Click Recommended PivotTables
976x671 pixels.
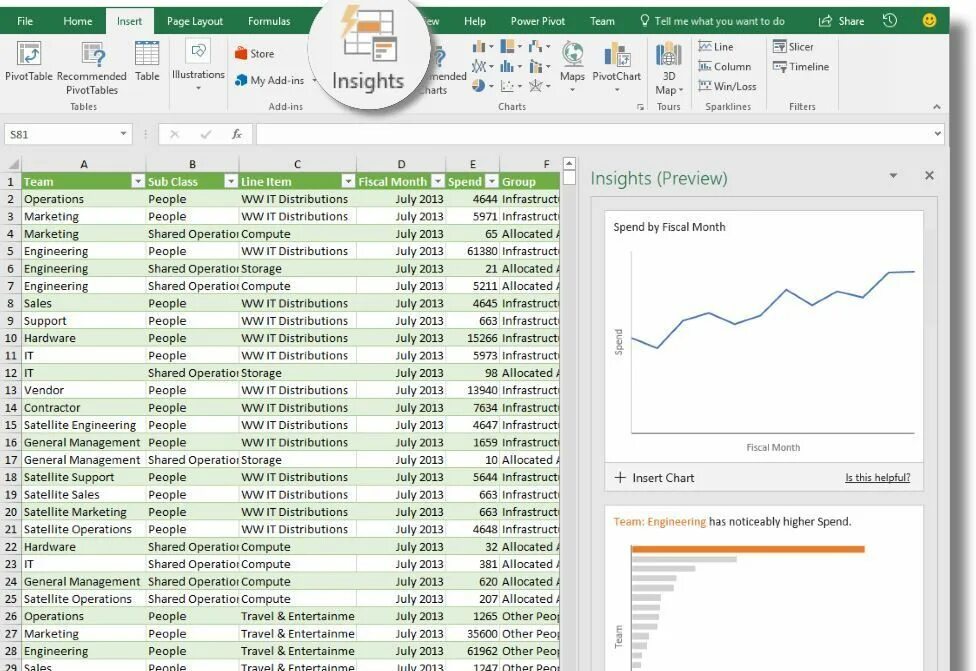point(92,68)
